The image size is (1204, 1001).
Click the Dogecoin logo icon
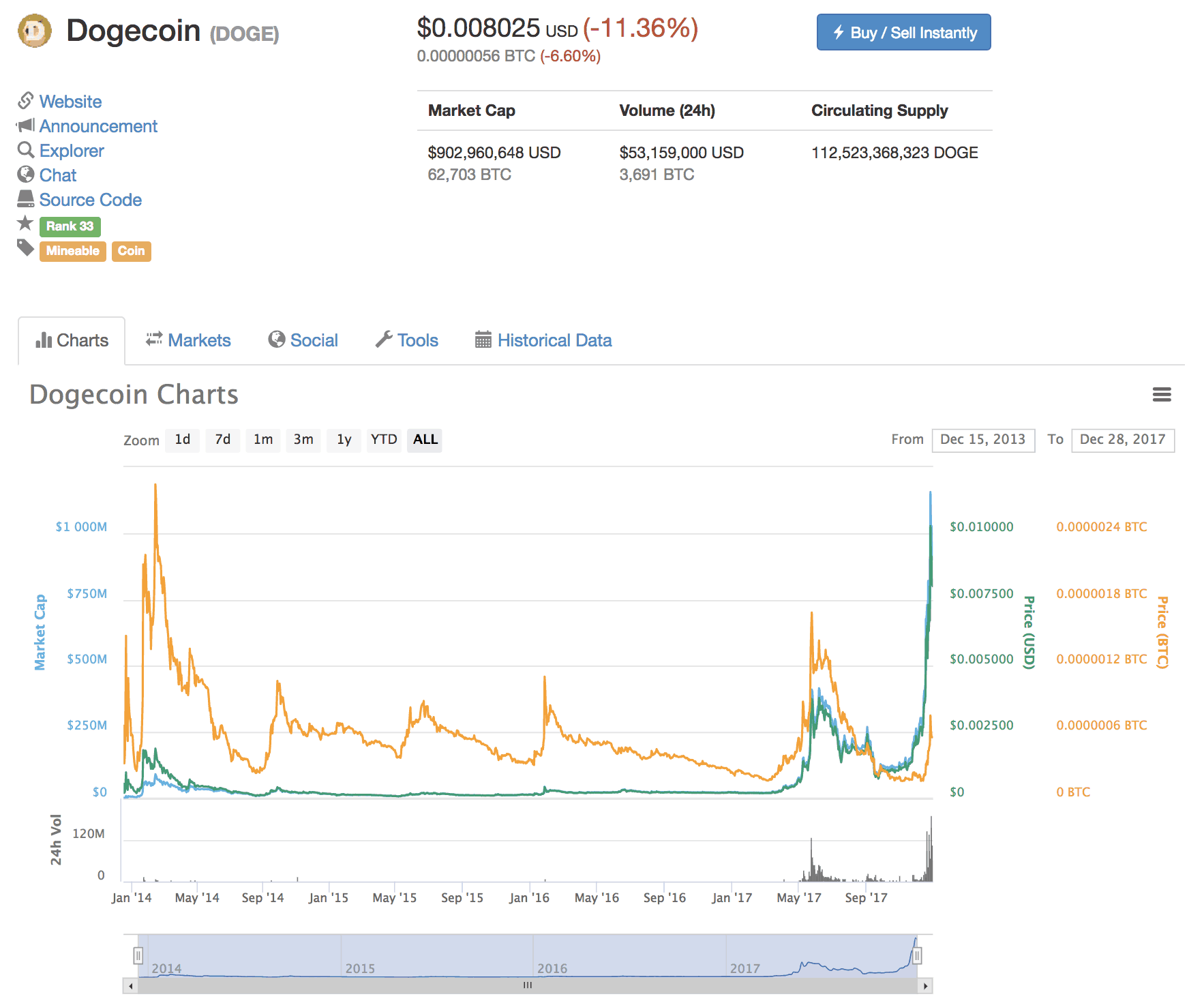tap(35, 31)
